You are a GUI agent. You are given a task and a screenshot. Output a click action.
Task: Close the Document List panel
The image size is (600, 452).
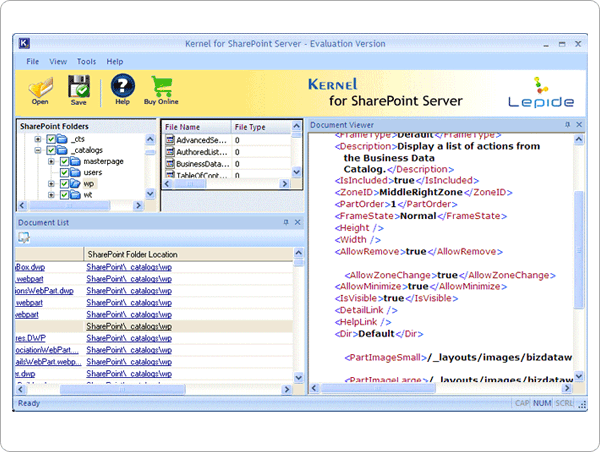tap(297, 222)
